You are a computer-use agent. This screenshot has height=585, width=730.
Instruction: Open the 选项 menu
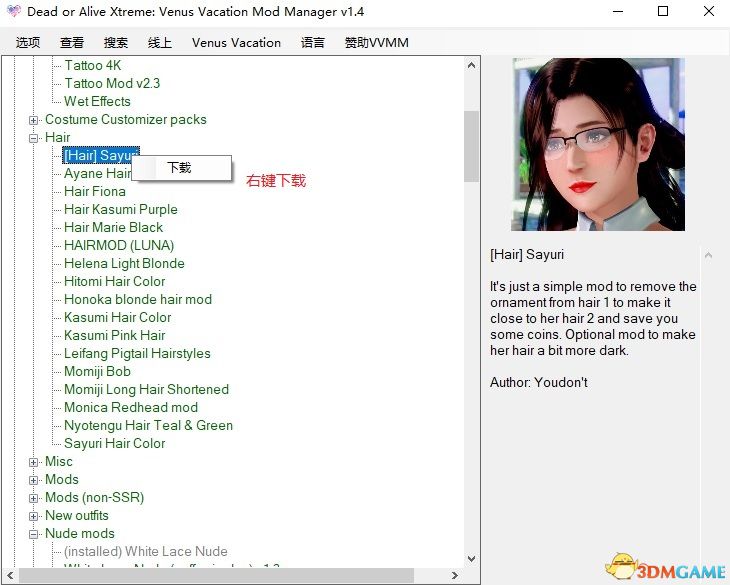28,43
